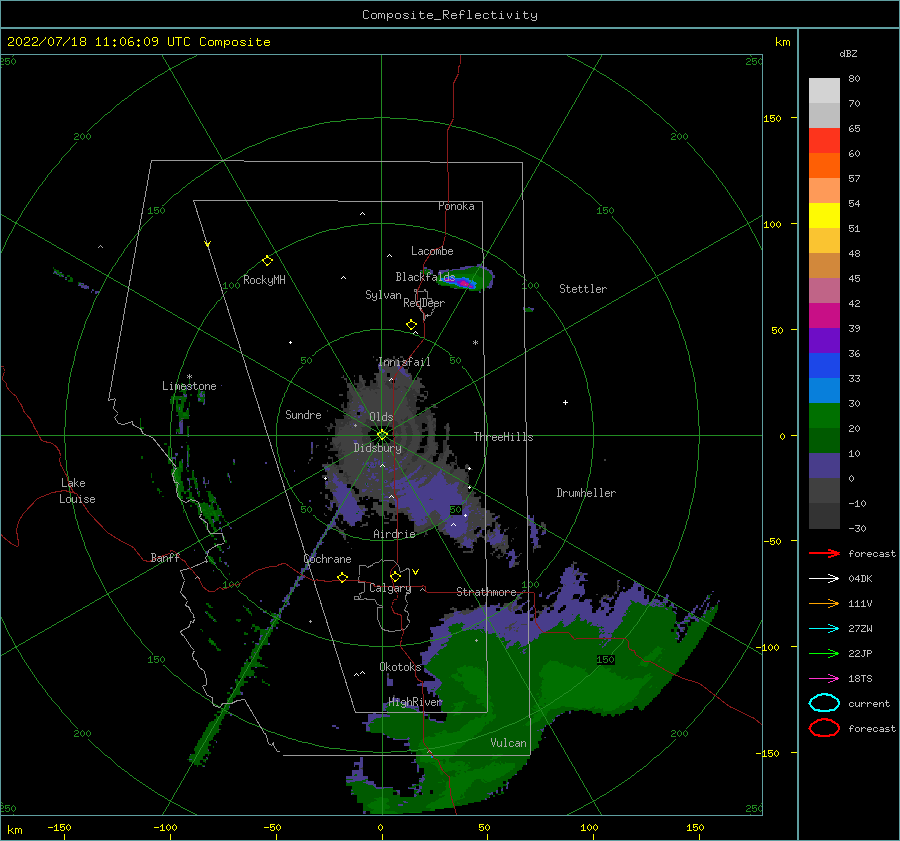This screenshot has height=841, width=900.
Task: Click the orange 111V arrow legend icon
Action: [x=824, y=603]
